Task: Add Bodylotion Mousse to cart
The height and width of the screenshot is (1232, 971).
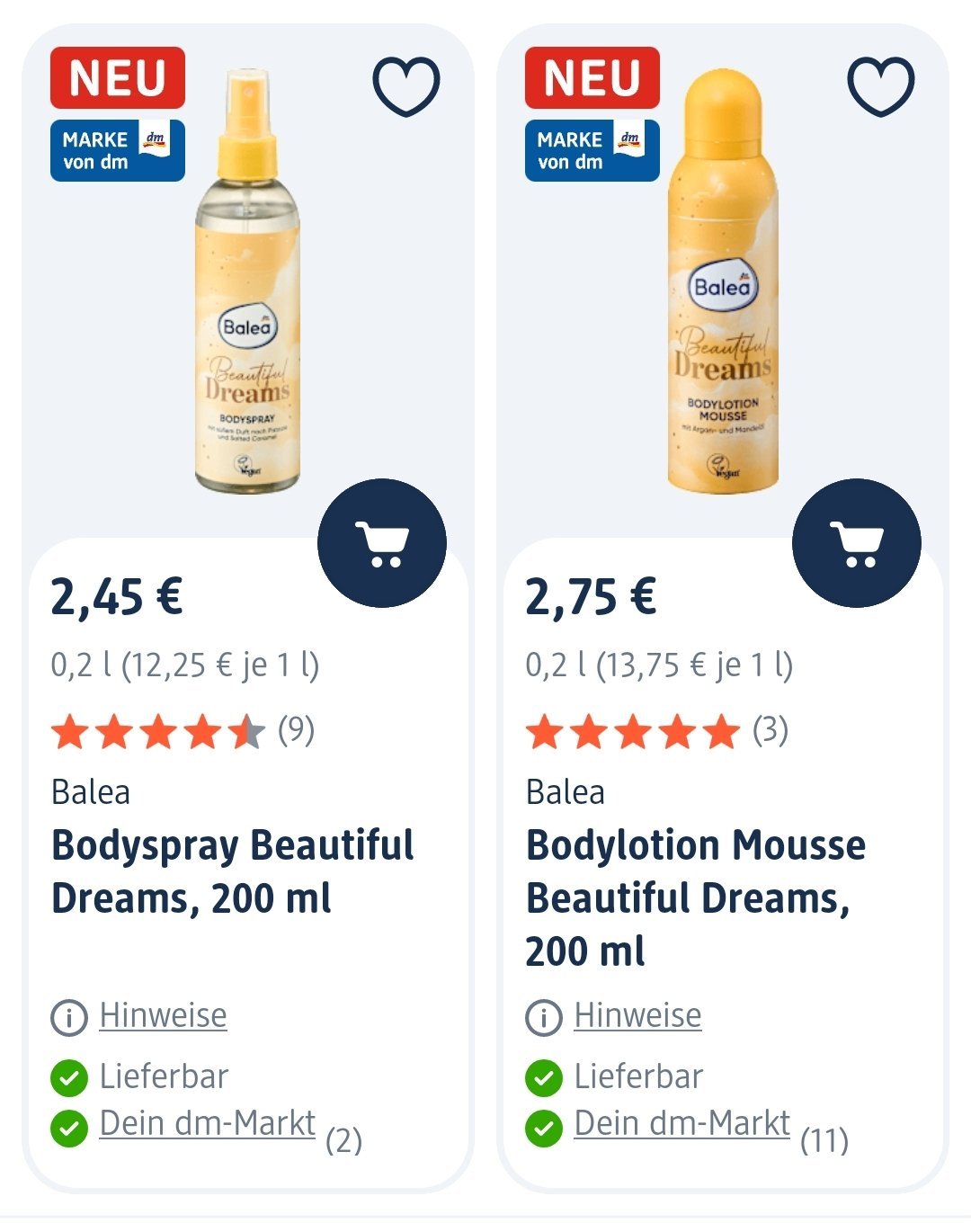Action: point(857,543)
